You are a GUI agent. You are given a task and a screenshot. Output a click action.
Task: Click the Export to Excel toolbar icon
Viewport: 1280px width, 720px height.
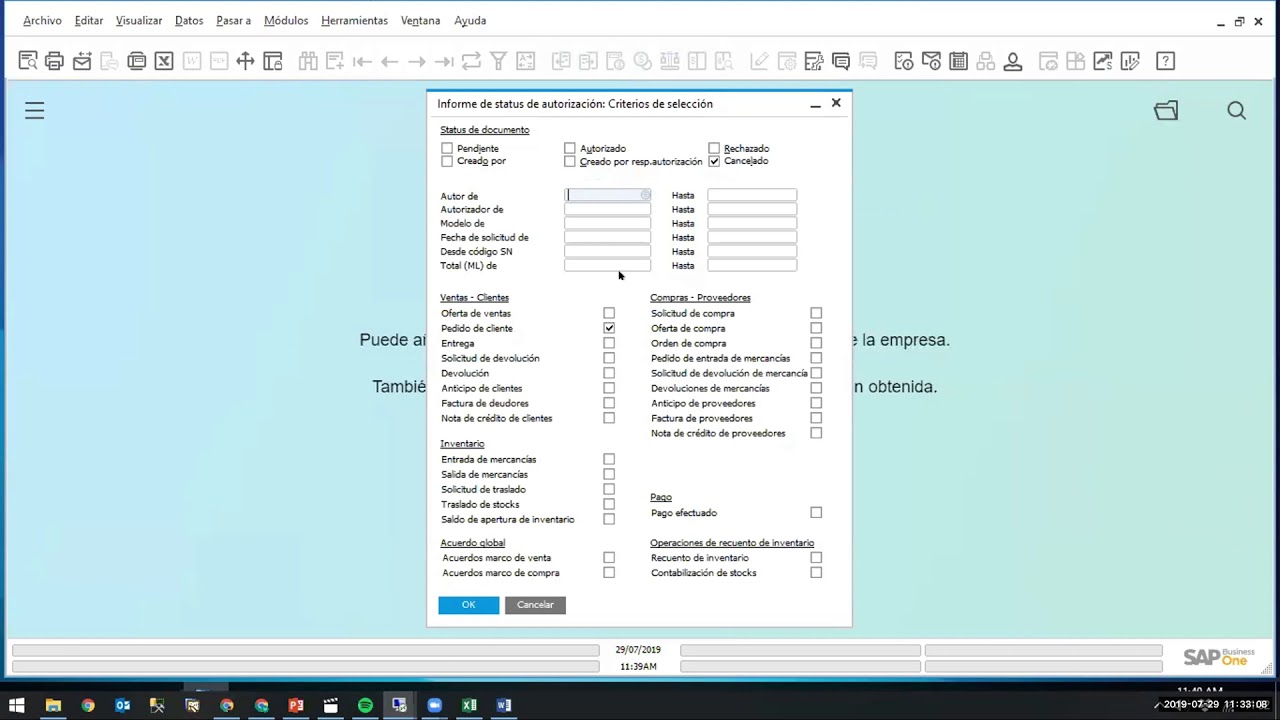pyautogui.click(x=164, y=61)
